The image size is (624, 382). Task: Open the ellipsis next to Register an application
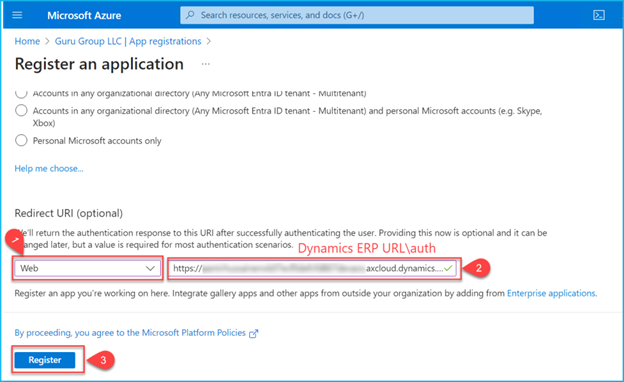205,64
